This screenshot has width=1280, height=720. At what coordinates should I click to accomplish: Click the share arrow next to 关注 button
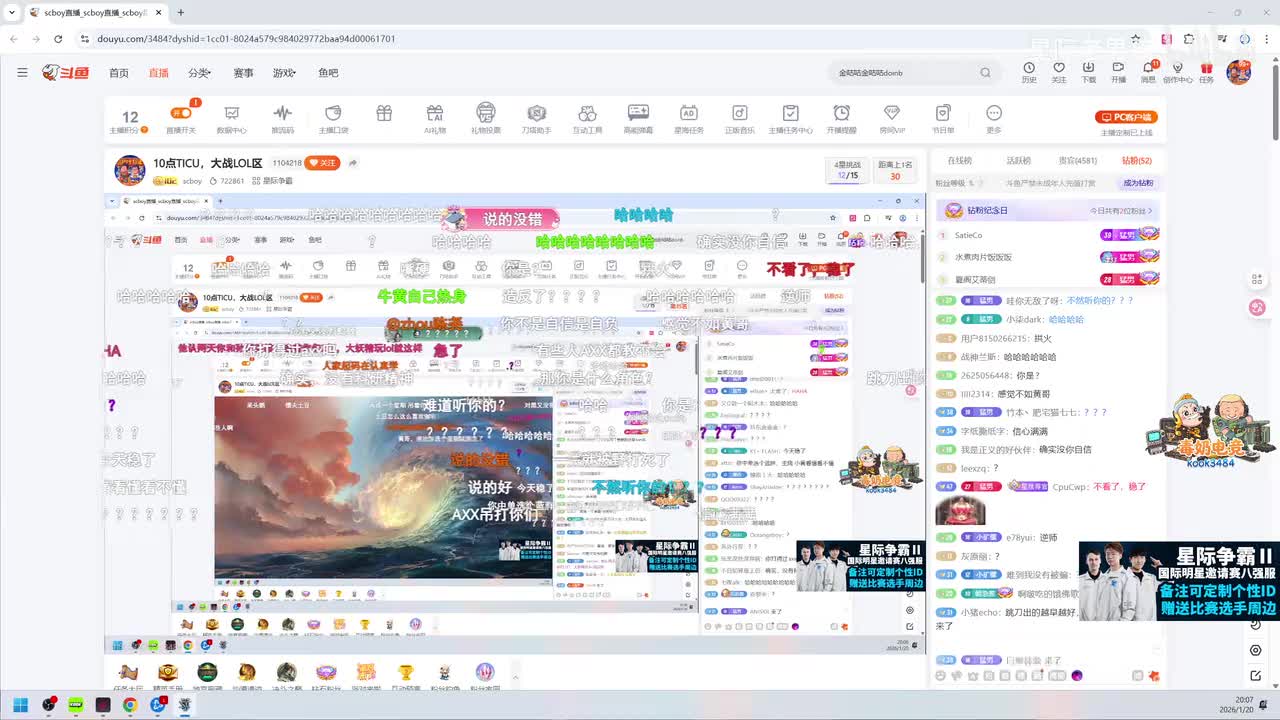click(x=352, y=163)
